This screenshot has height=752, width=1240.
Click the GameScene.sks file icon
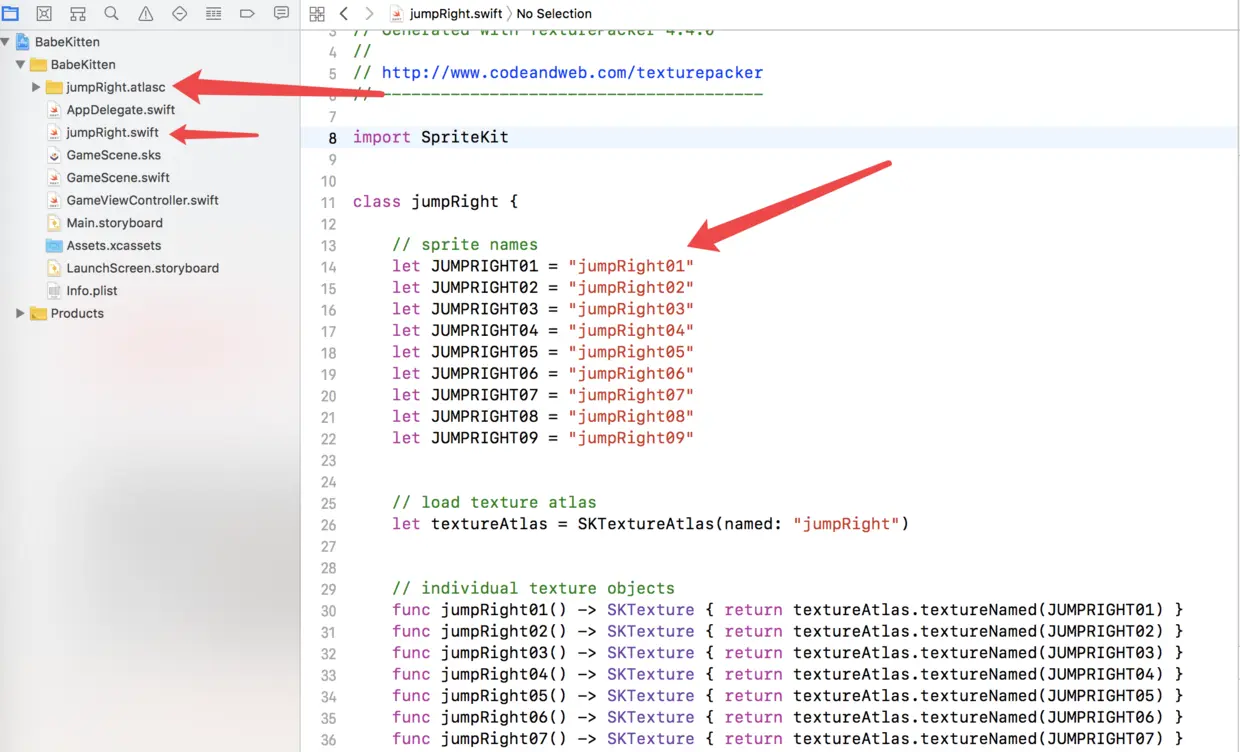point(55,155)
